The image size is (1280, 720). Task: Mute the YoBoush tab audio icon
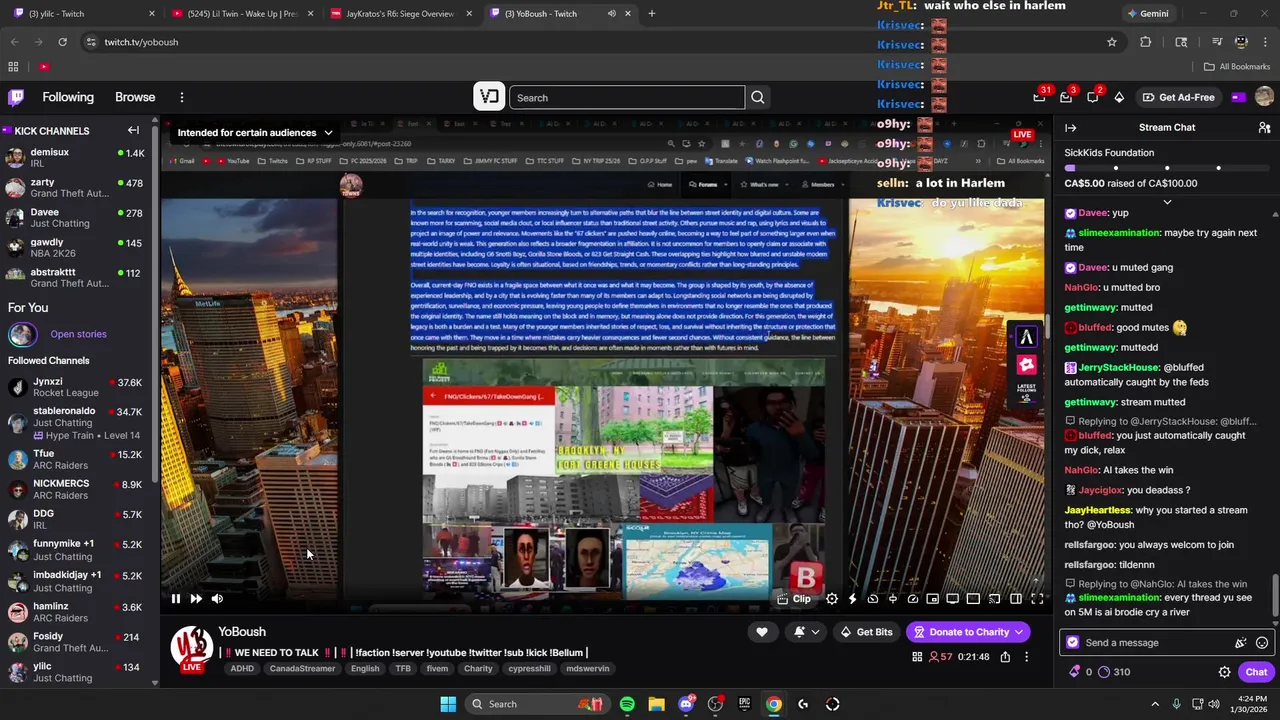tap(611, 14)
